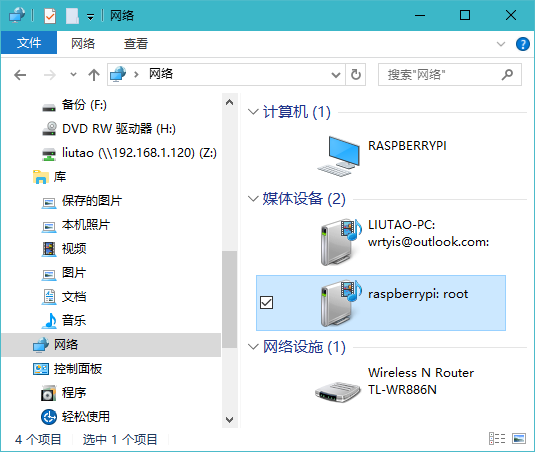
Task: Click the network icon in address bar
Action: click(118, 74)
